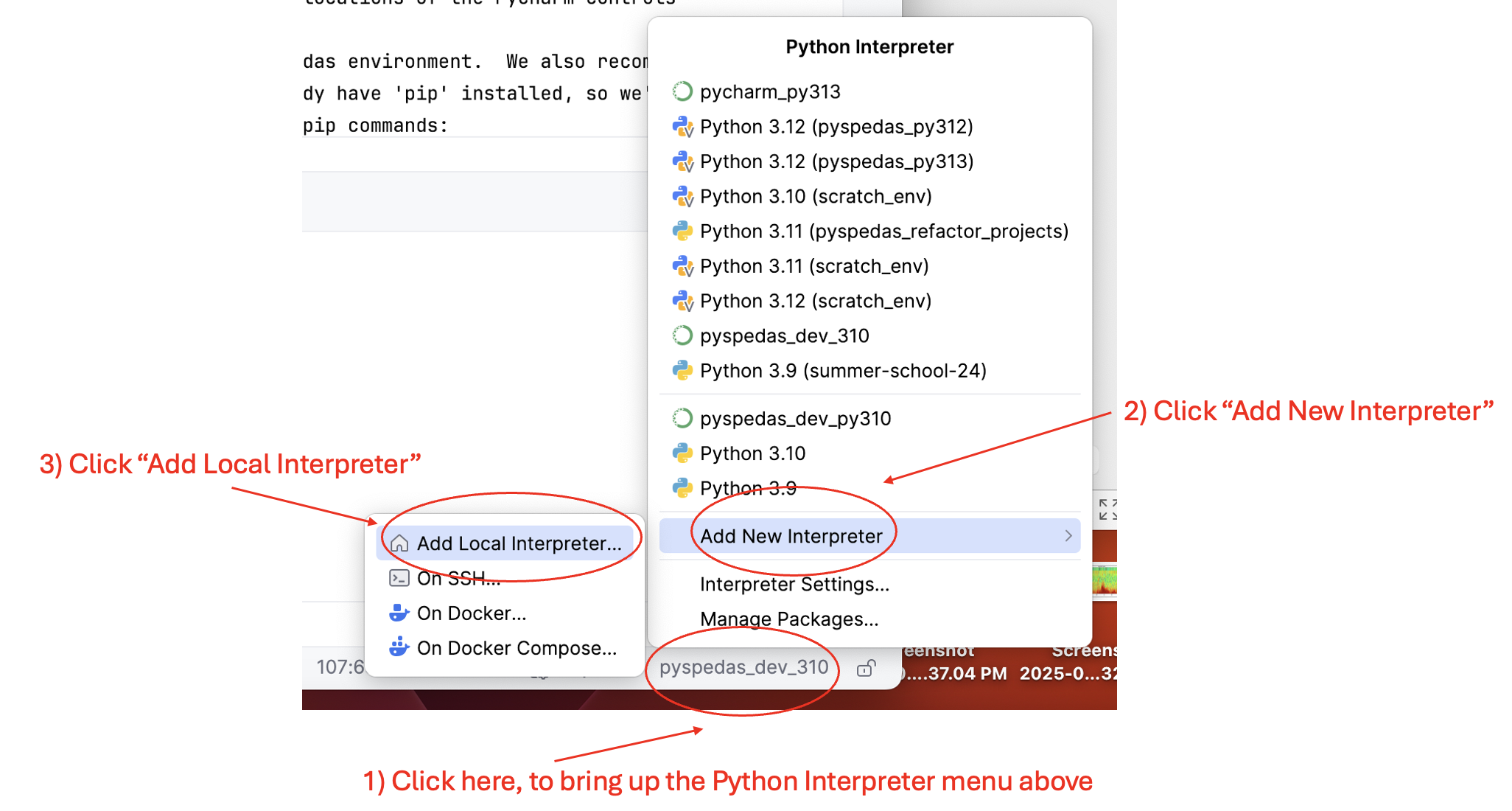Choose the plain Python 3.10 interpreter
The width and height of the screenshot is (1512, 811).
869,453
